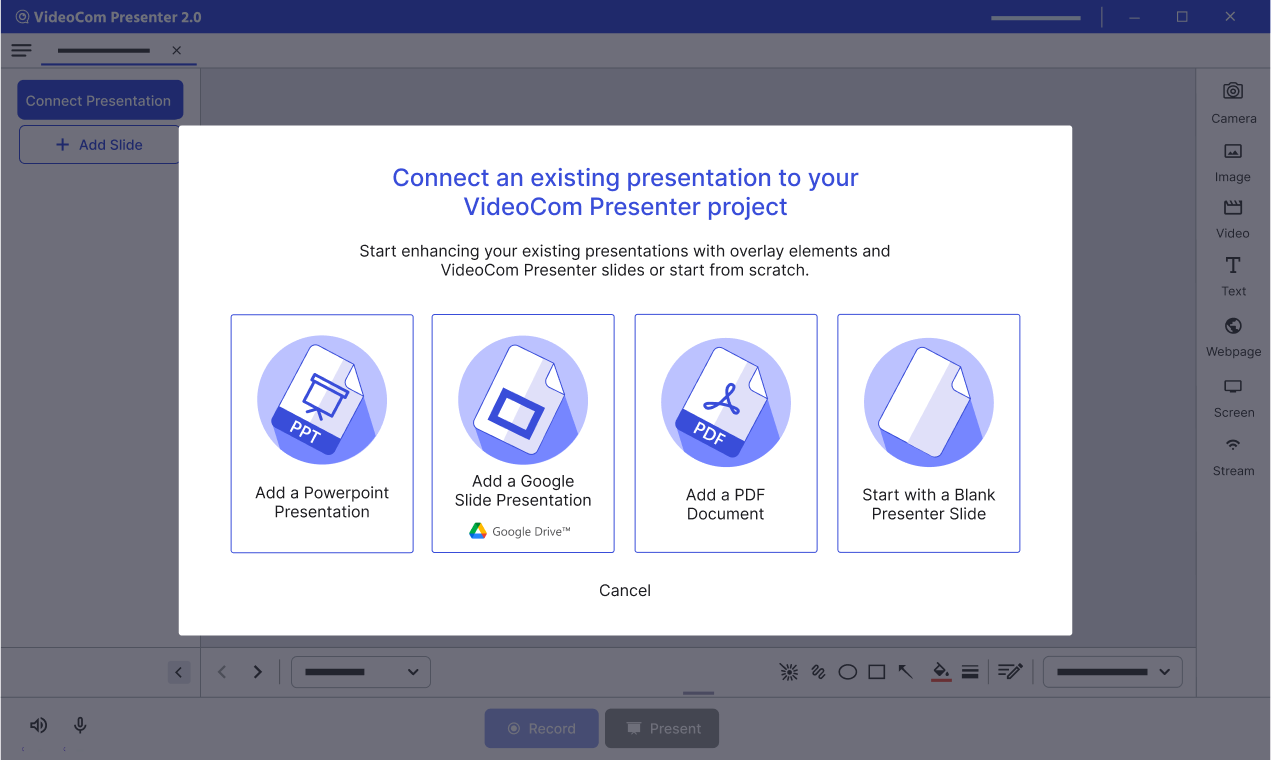Select the Camera tool in the right sidebar

(x=1232, y=103)
